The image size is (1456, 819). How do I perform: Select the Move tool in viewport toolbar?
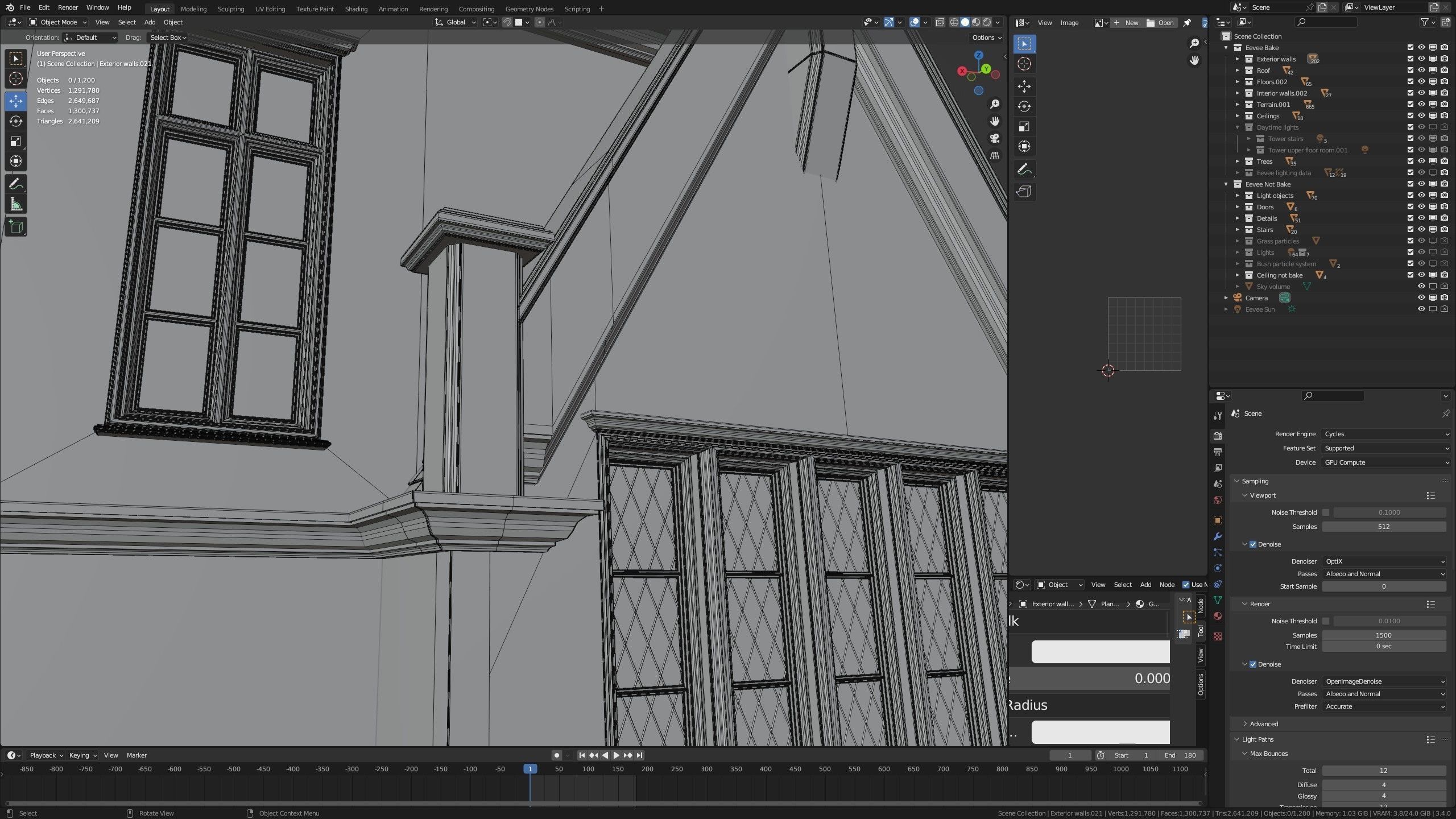[x=16, y=101]
